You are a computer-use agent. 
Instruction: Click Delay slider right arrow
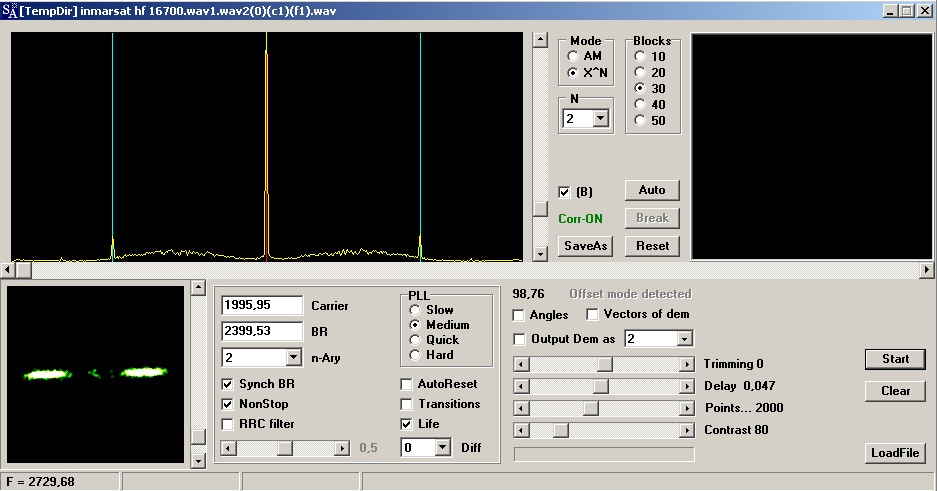(687, 386)
